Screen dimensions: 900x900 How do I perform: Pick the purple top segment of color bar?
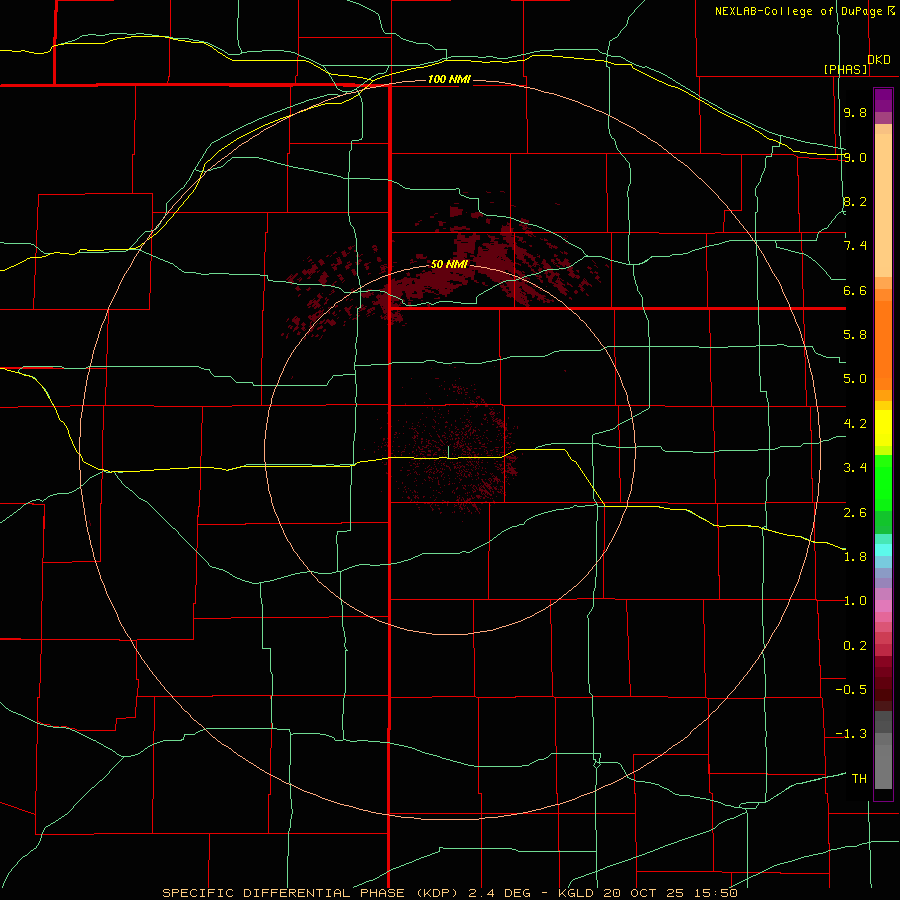(883, 100)
